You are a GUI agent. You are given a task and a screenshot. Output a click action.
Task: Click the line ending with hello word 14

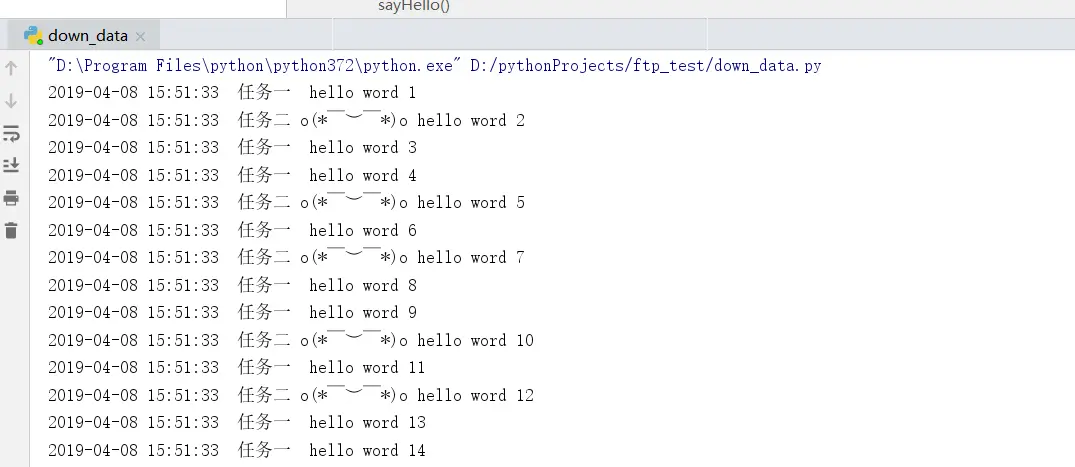[x=237, y=450]
